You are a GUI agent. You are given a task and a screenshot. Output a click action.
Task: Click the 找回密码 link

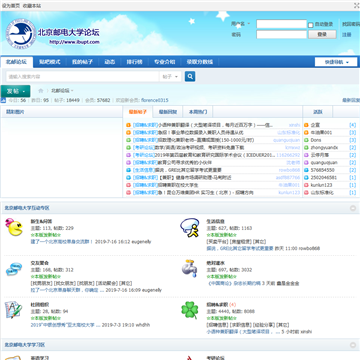coord(351,24)
